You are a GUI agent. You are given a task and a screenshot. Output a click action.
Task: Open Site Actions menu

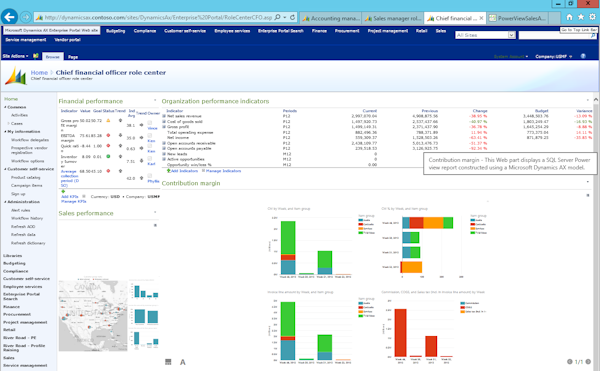[x=15, y=56]
